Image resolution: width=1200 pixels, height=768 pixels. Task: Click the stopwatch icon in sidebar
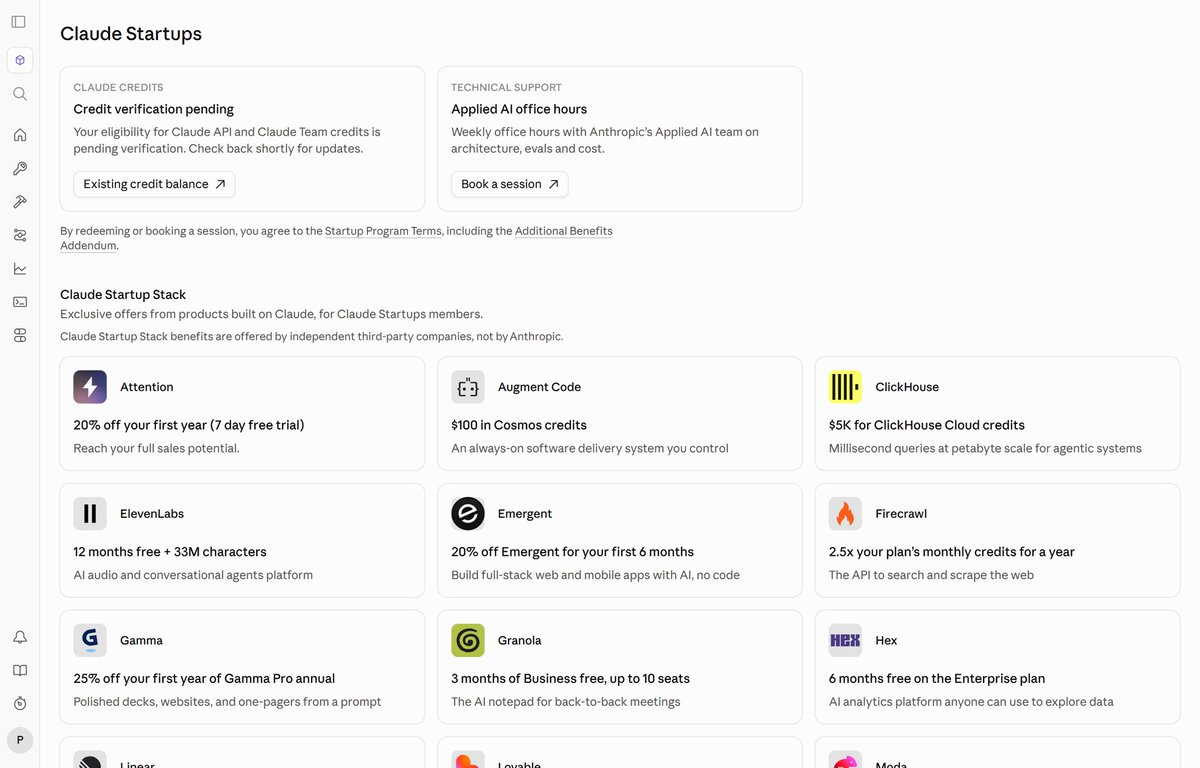(x=20, y=703)
